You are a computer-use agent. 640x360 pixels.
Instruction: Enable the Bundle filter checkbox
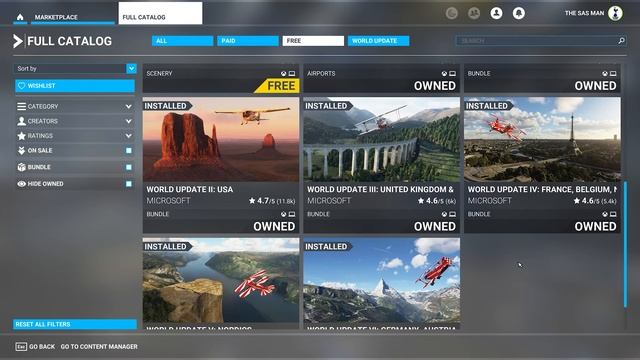[x=129, y=167]
